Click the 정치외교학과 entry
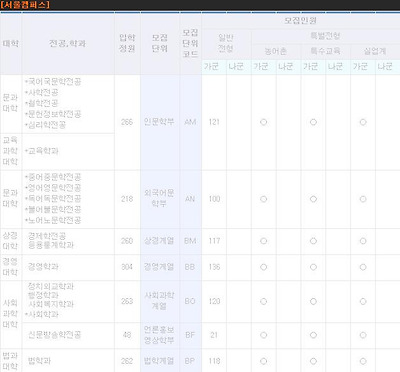The height and width of the screenshot is (372, 400). [51, 286]
